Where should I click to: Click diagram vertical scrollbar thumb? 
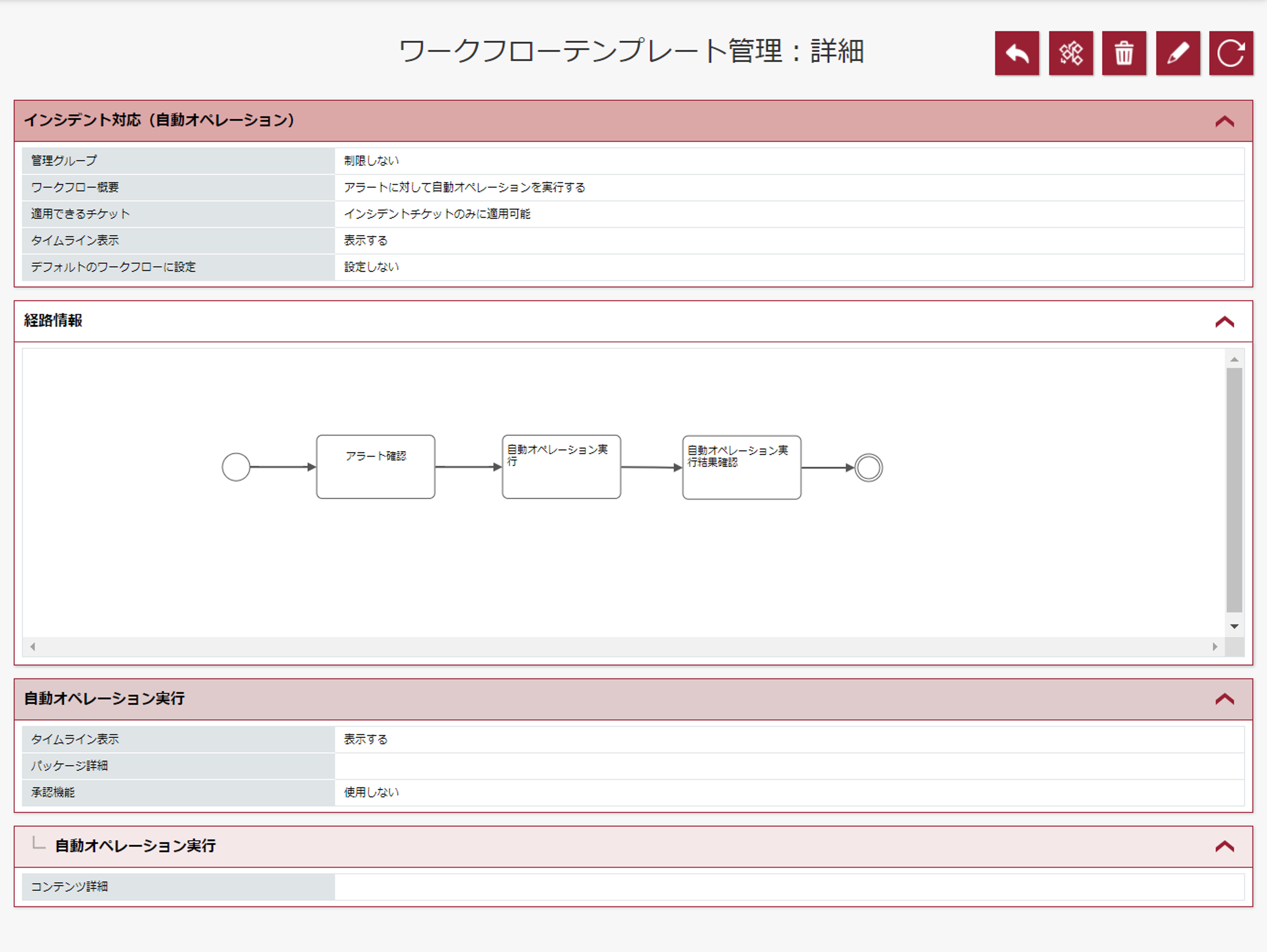click(1234, 490)
